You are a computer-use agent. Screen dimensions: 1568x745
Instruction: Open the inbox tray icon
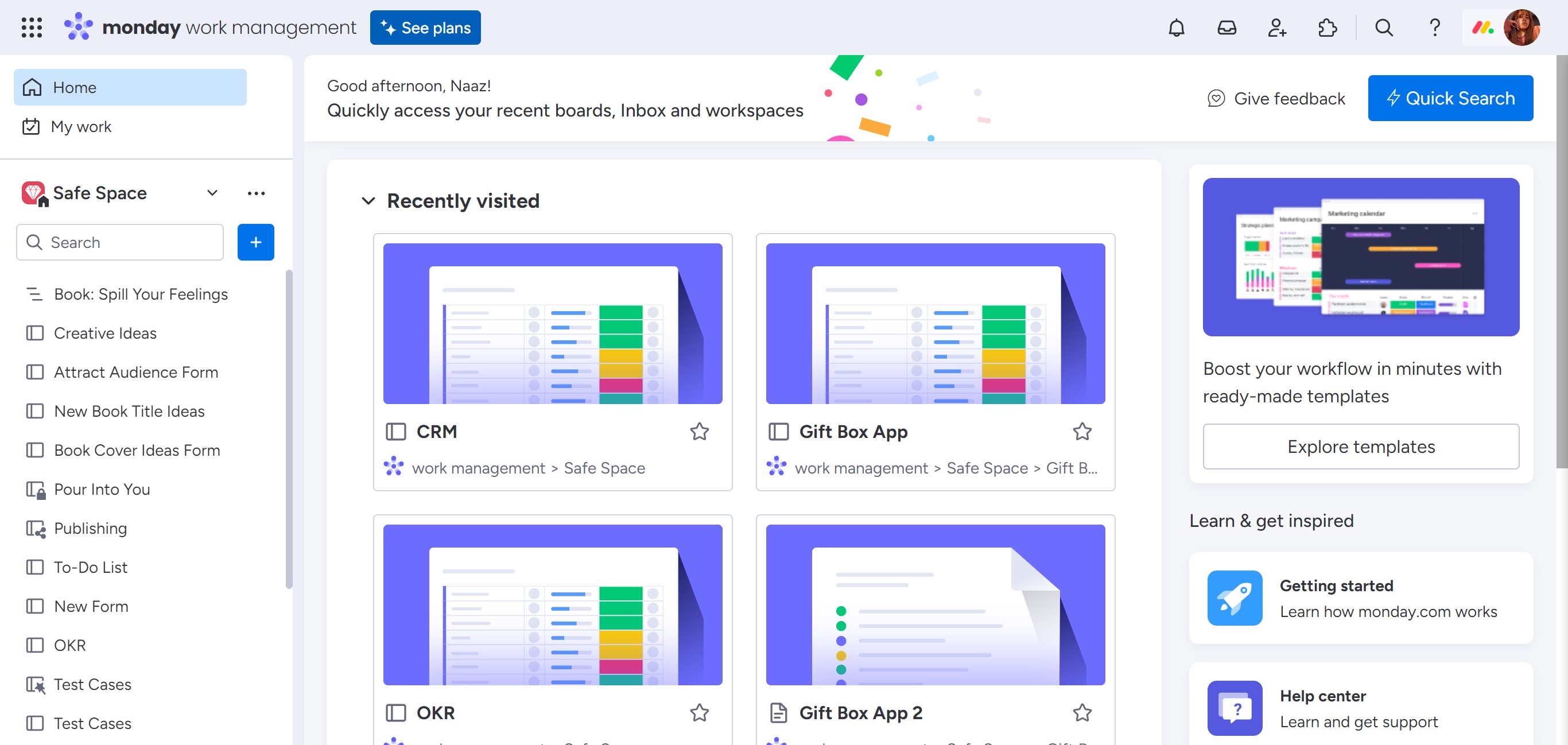point(1227,28)
